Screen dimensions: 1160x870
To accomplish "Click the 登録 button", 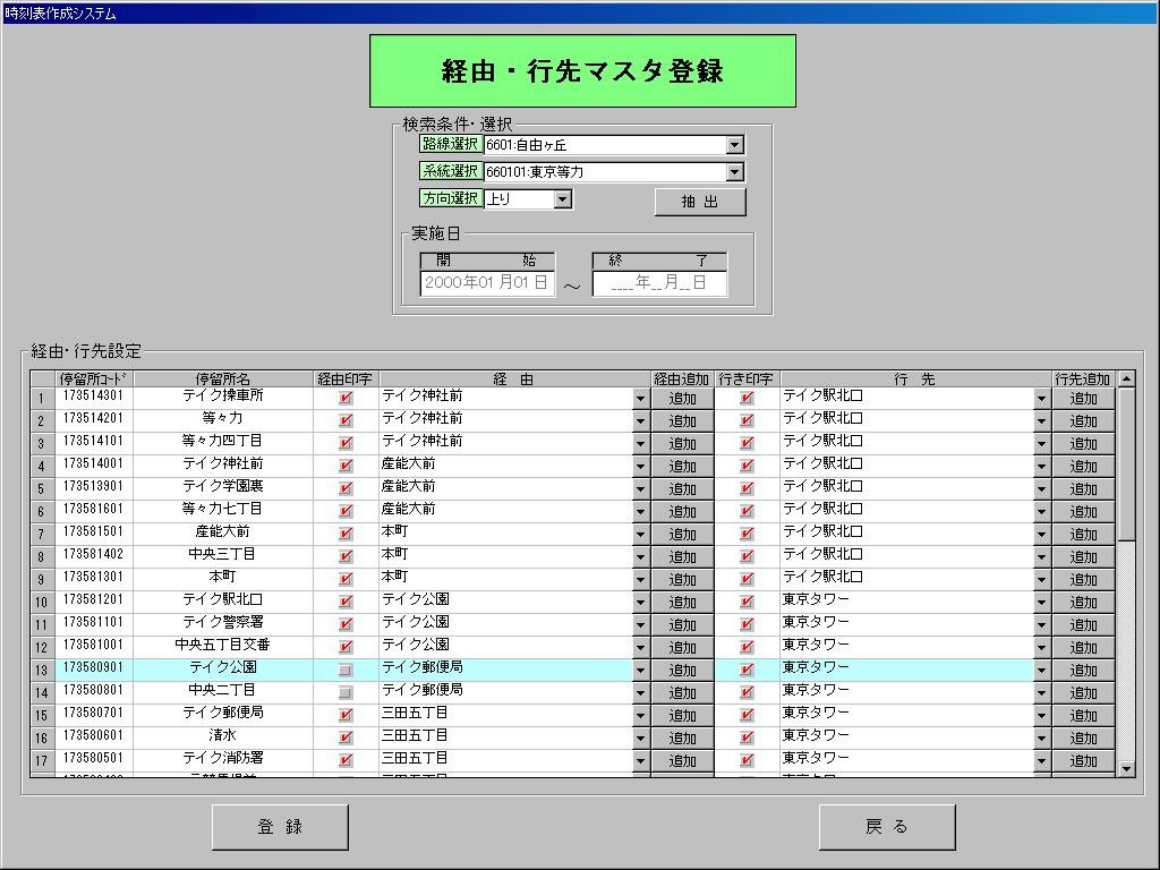I will pos(280,827).
